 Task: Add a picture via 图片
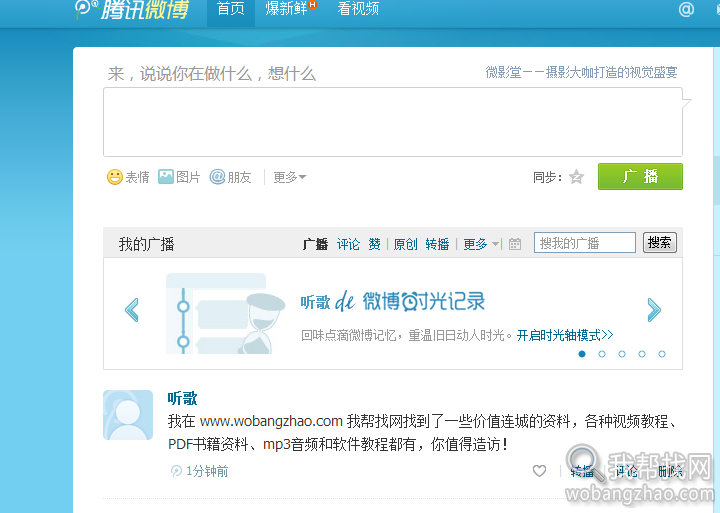coord(179,177)
